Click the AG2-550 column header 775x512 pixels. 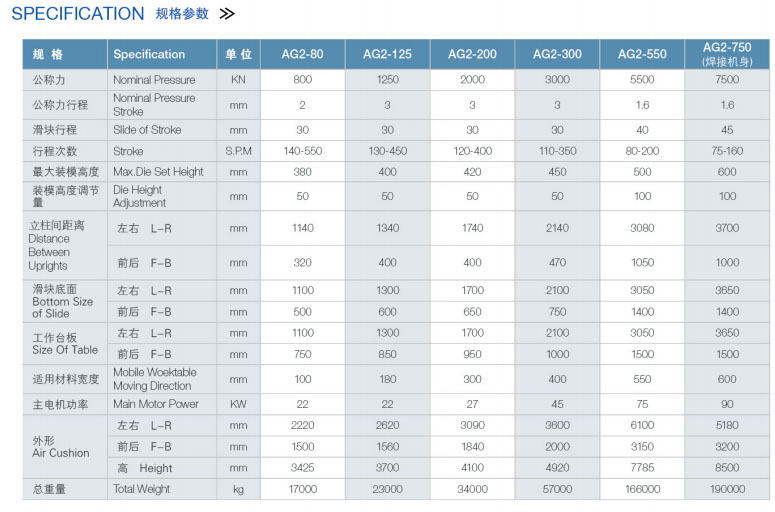pos(642,54)
